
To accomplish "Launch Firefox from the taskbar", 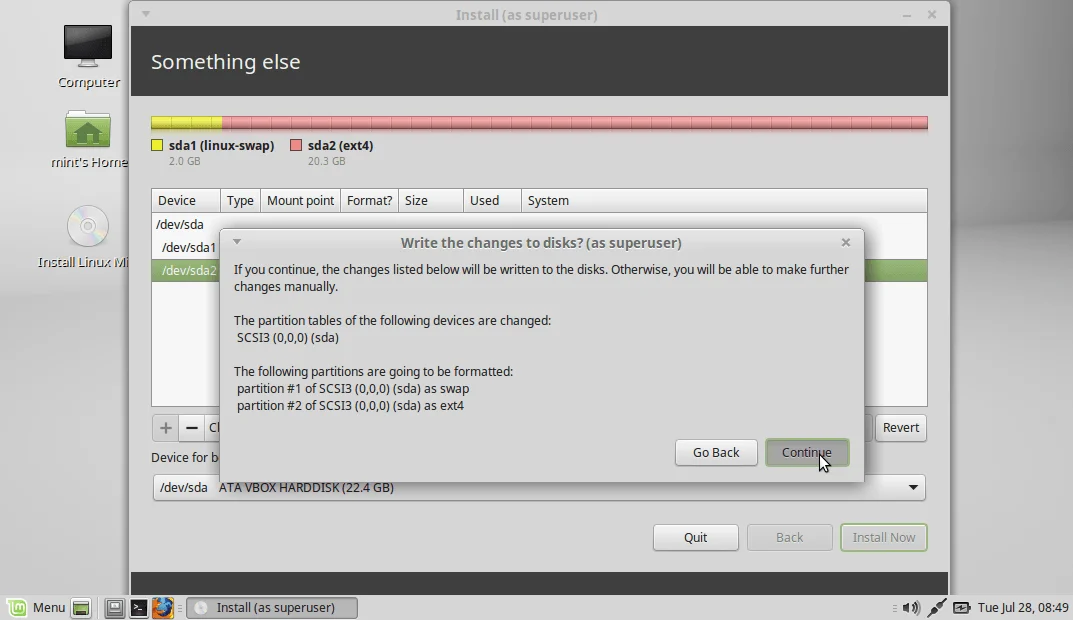I will coord(162,607).
